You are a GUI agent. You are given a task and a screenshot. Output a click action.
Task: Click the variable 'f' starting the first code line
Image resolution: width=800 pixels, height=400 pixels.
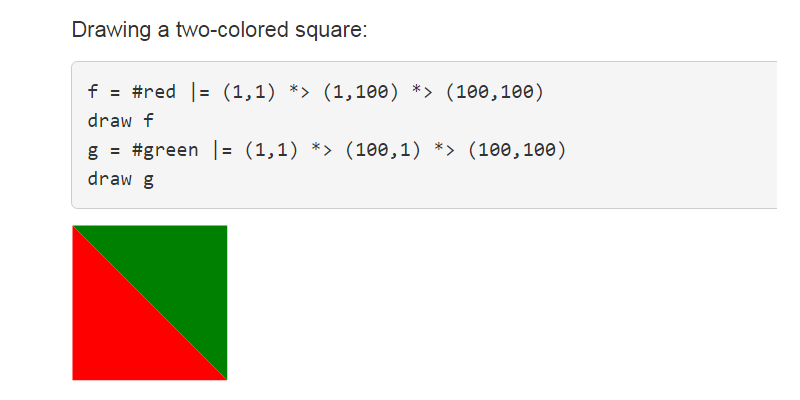point(93,93)
